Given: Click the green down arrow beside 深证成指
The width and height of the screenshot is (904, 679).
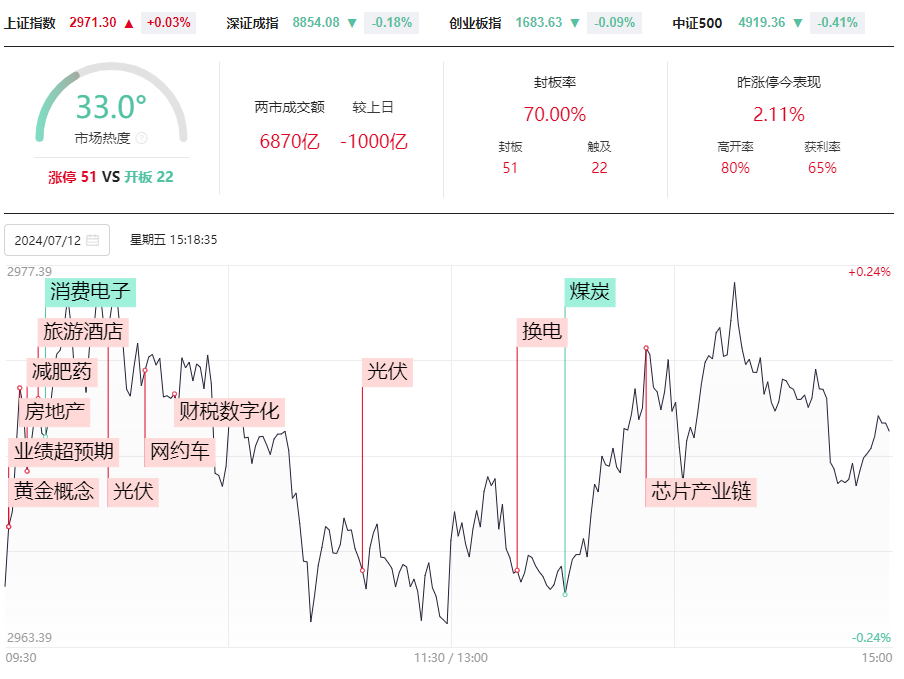Looking at the screenshot, I should 352,24.
